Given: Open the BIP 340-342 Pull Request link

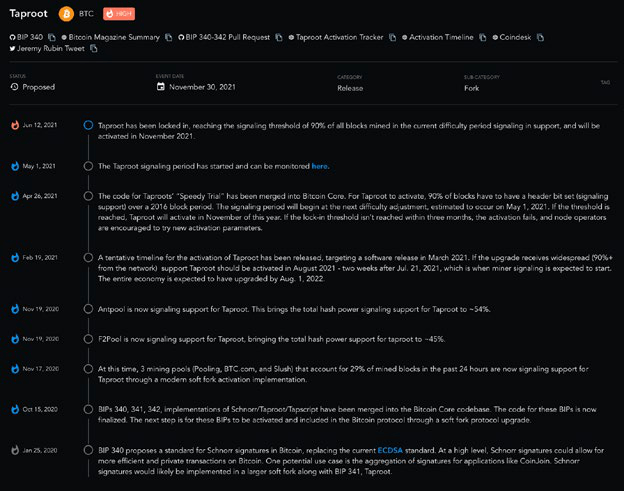Looking at the screenshot, I should (x=227, y=37).
